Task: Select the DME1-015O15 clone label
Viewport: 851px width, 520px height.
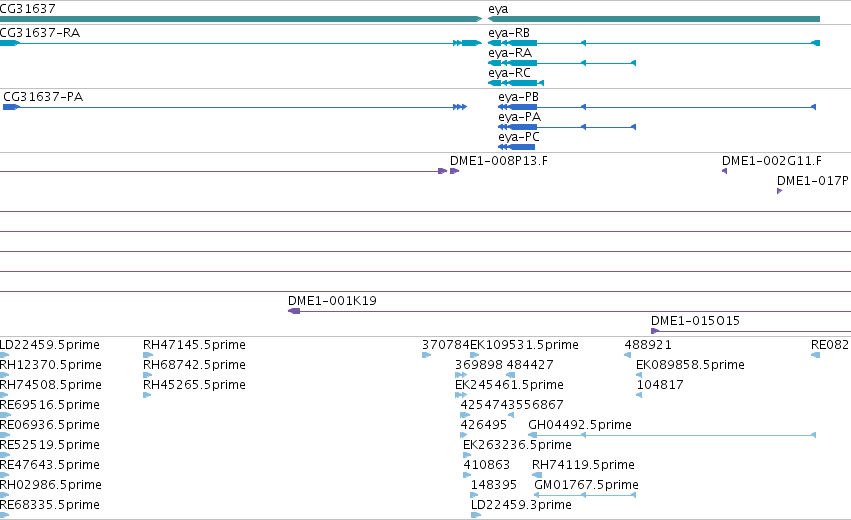Action: [x=695, y=321]
